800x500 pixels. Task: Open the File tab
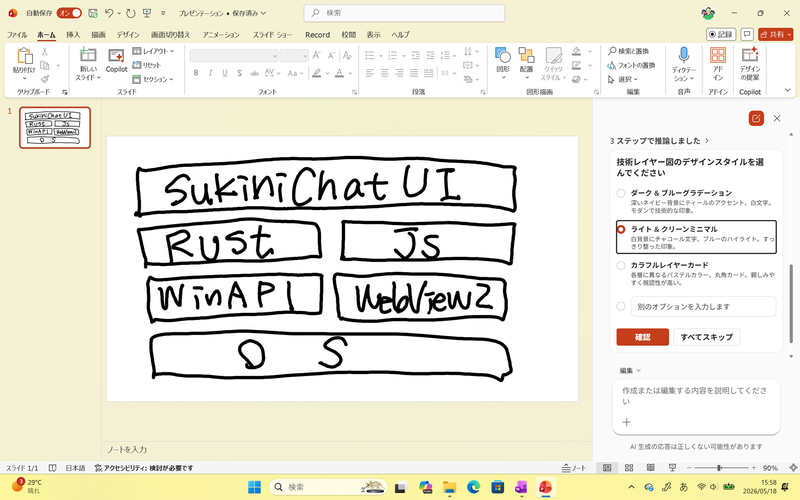point(17,35)
